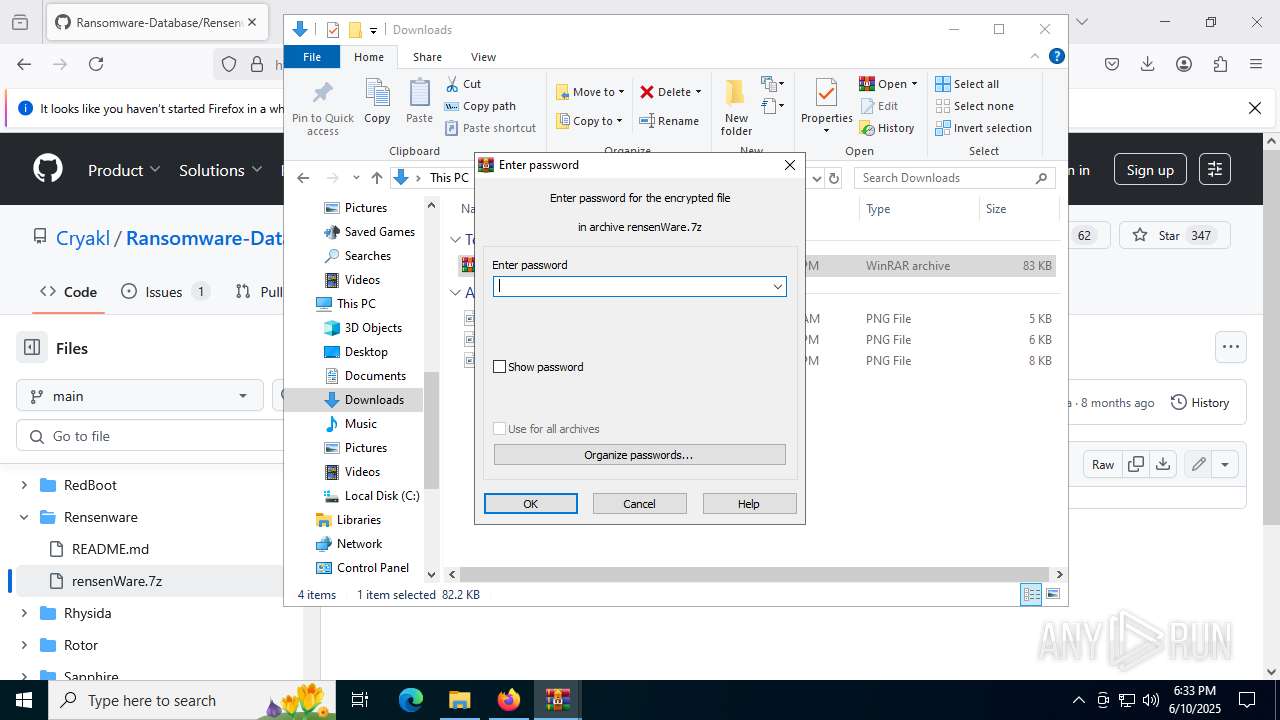Switch to large icons view in Explorer
Viewport: 1280px width, 720px height.
[x=1053, y=594]
